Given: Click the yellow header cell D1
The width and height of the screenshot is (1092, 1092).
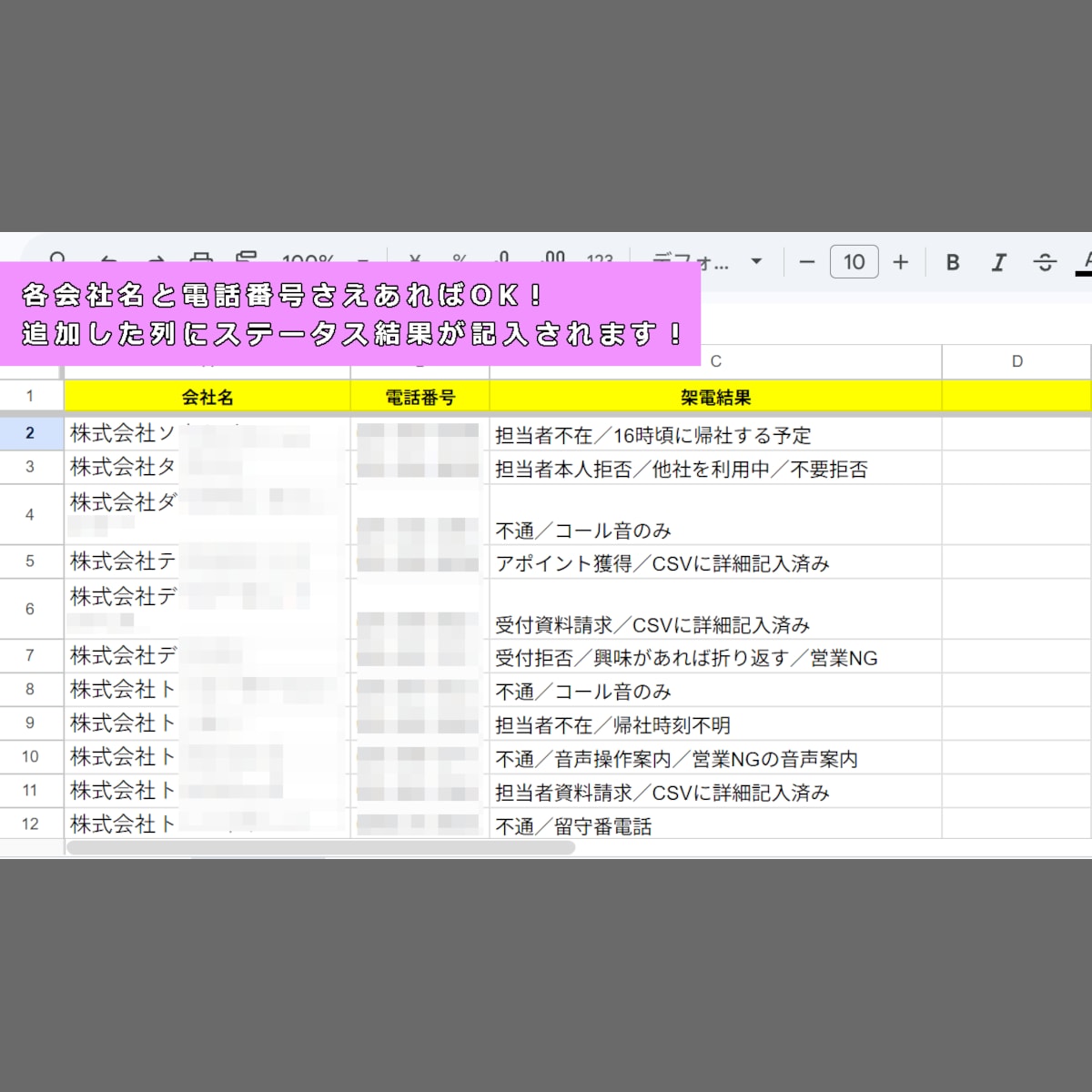Looking at the screenshot, I should coord(1016,397).
